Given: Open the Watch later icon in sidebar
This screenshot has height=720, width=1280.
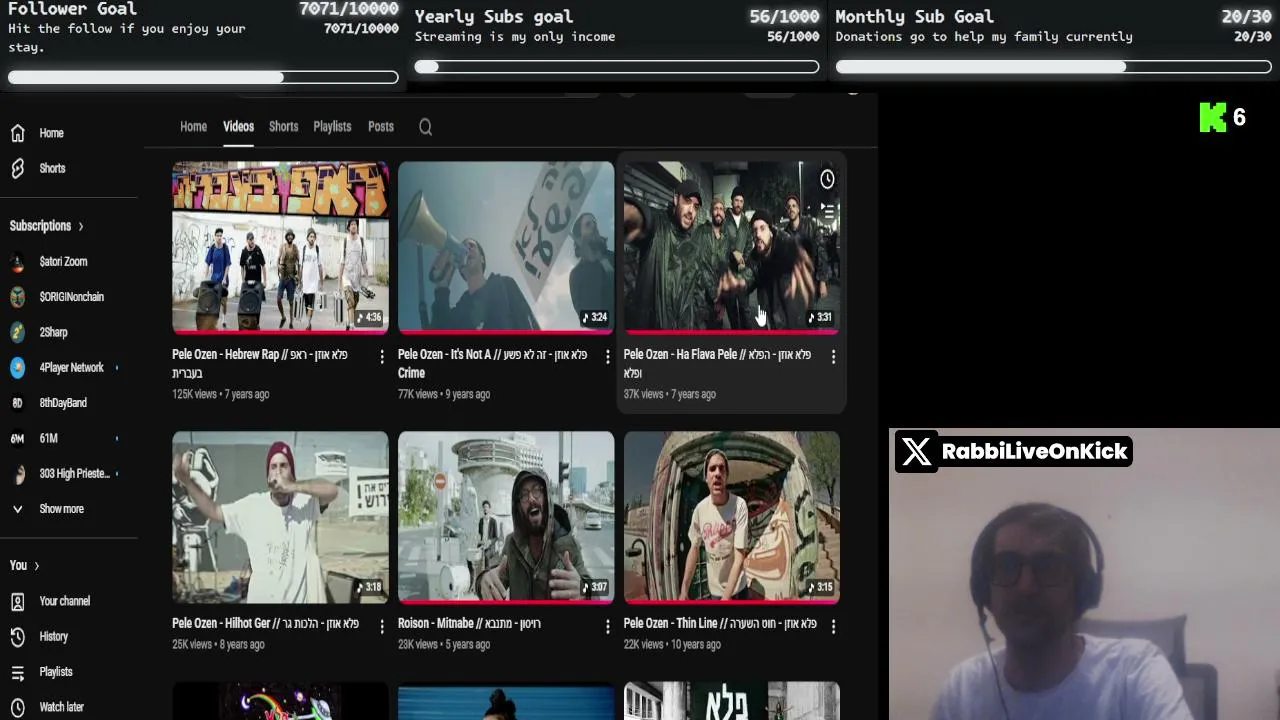Looking at the screenshot, I should tap(17, 707).
